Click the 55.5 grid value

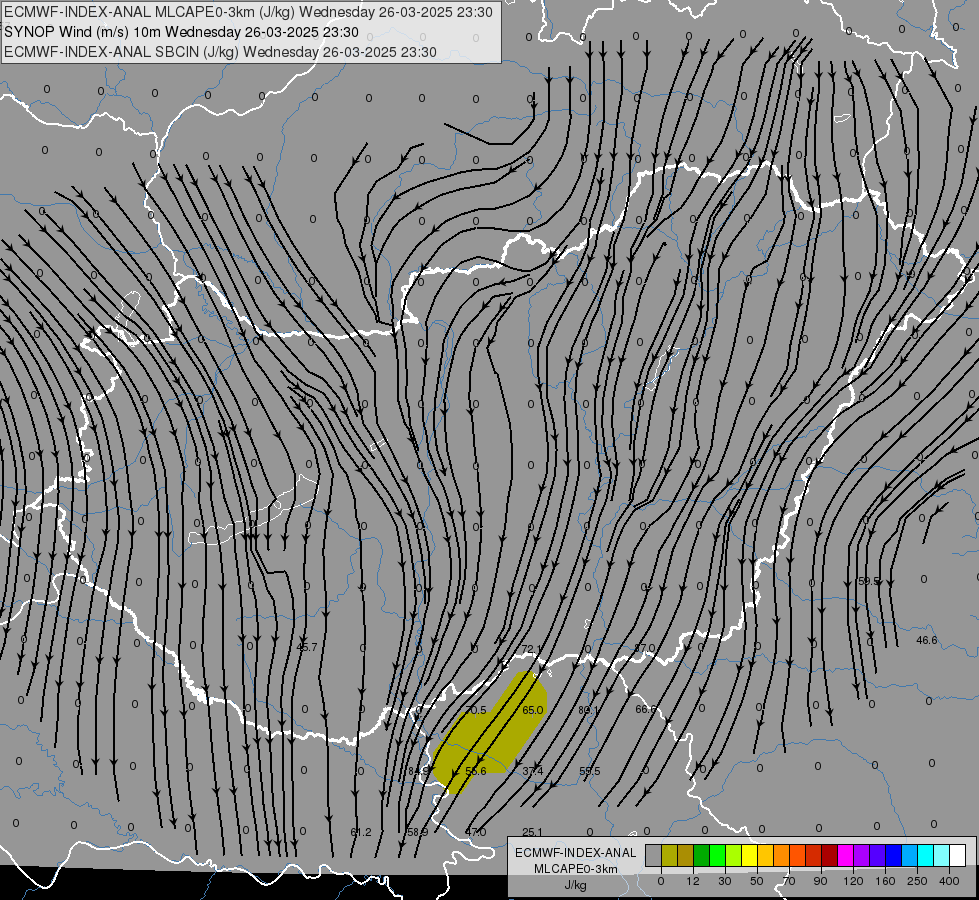(x=589, y=771)
